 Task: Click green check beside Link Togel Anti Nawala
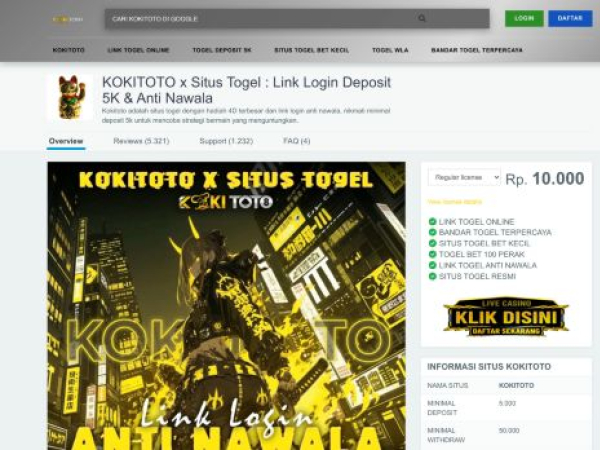point(432,265)
